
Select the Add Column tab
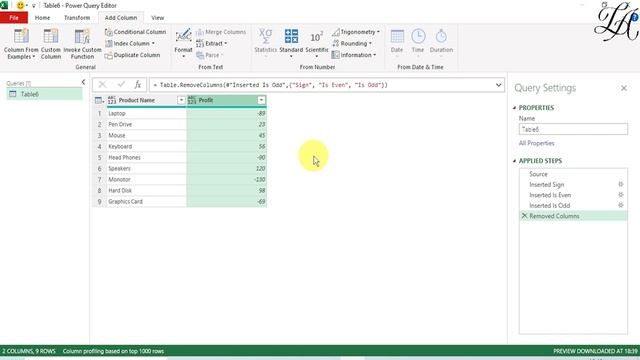point(121,18)
